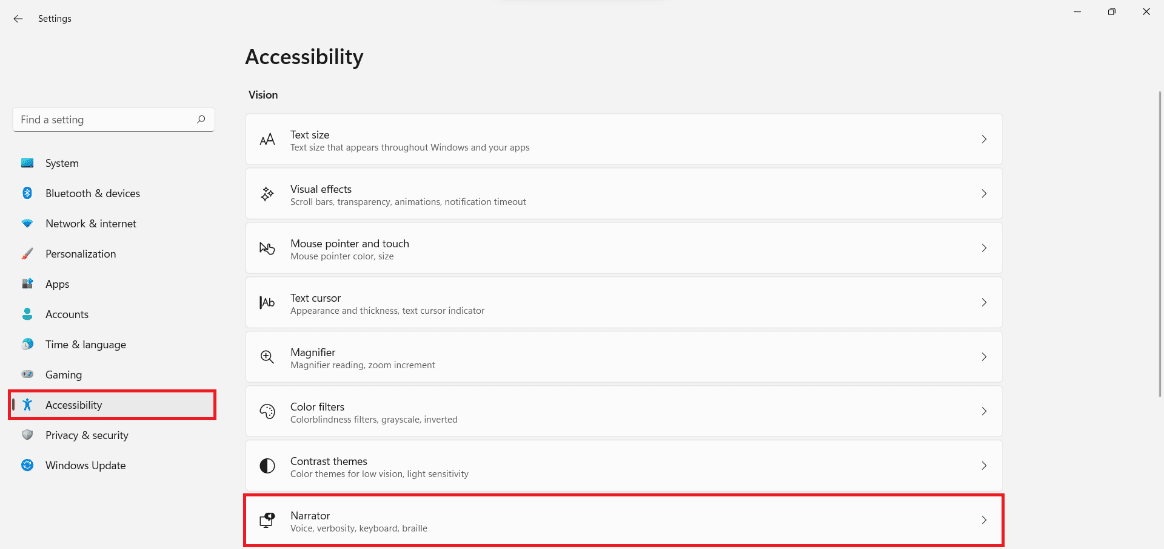Restore down the Settings window
This screenshot has height=549, width=1164.
click(x=1111, y=12)
